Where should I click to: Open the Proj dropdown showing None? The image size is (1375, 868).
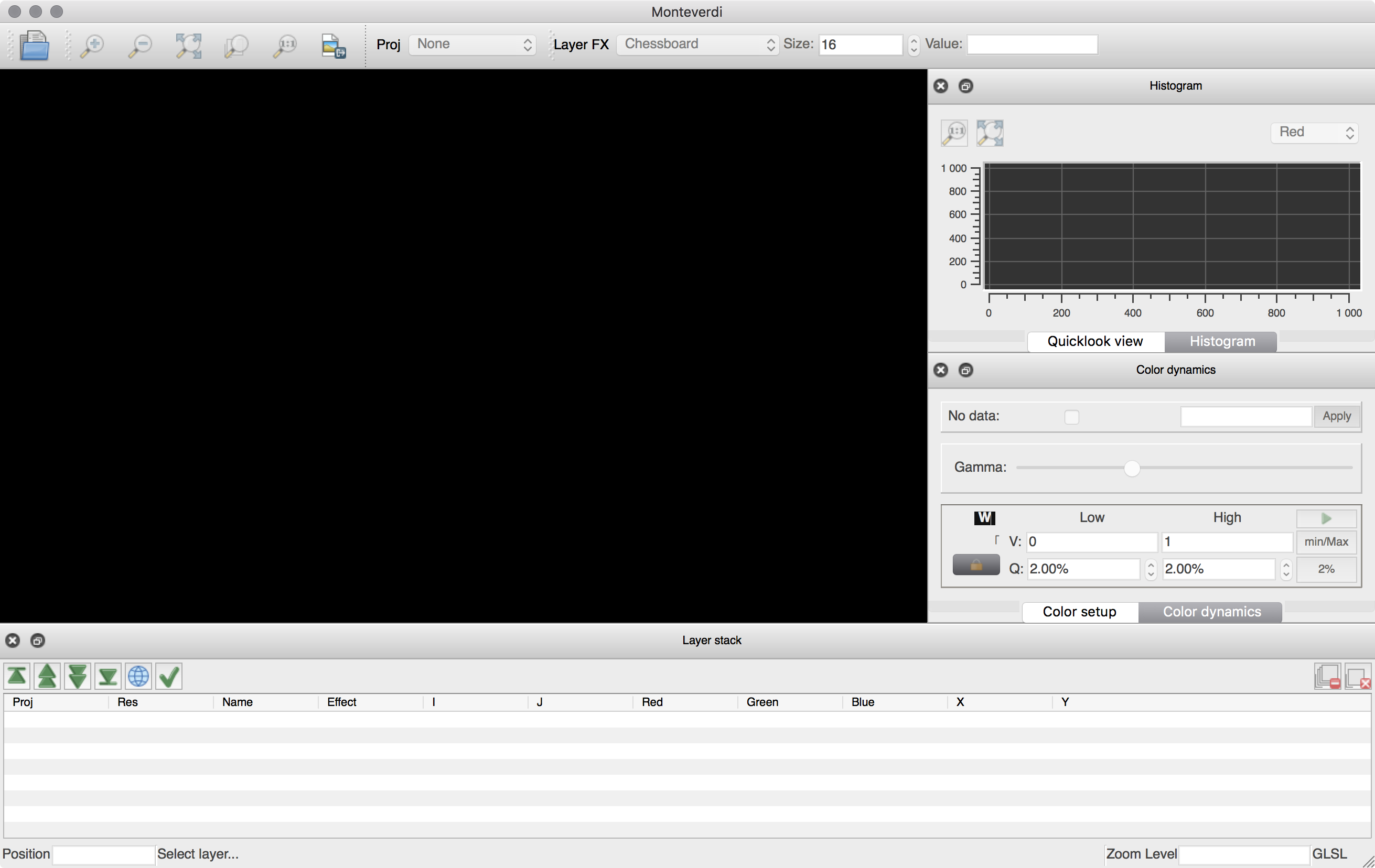[x=472, y=45]
